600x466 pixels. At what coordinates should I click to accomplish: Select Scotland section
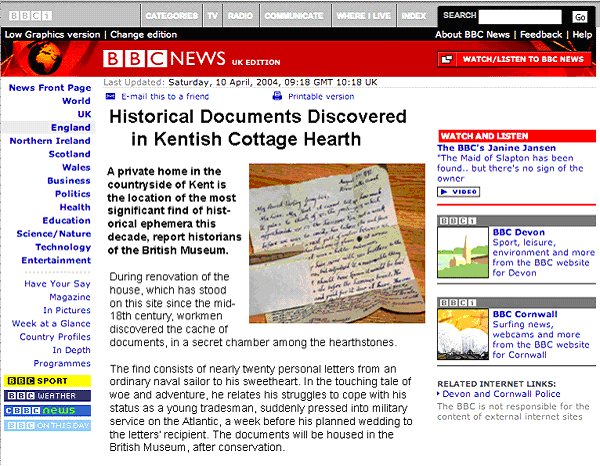(x=69, y=154)
